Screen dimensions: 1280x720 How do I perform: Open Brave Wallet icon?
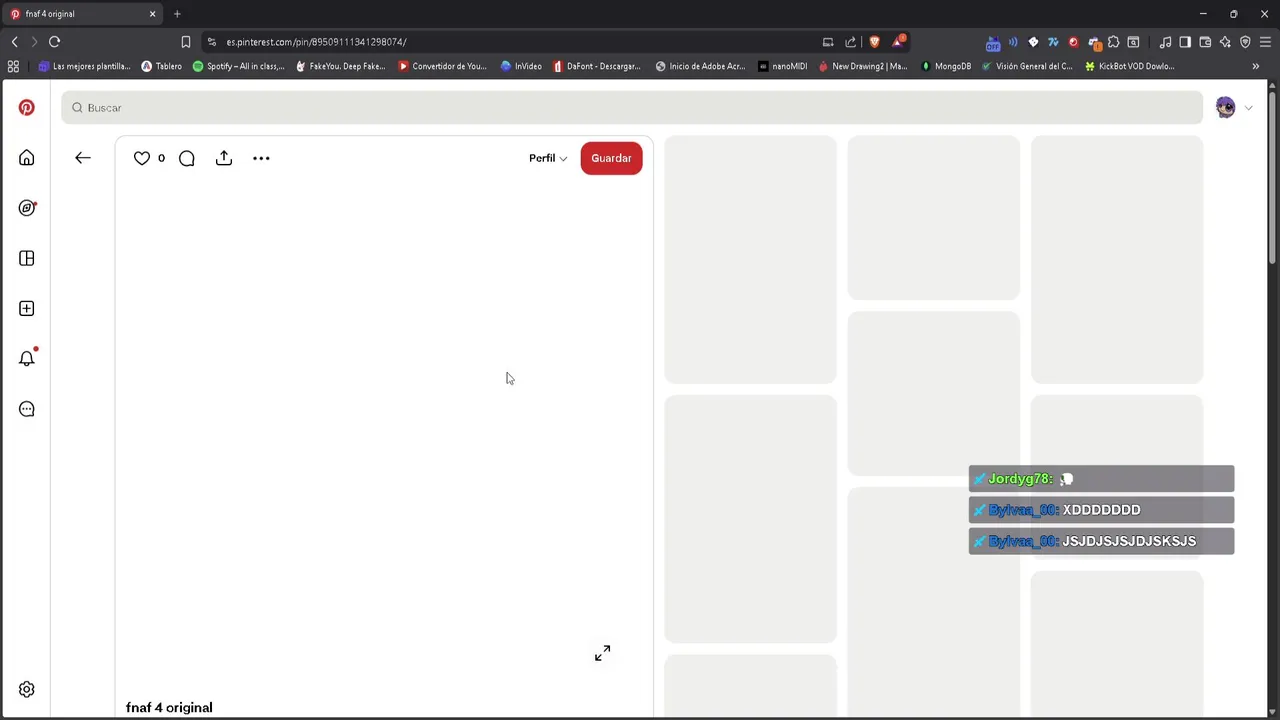[1205, 42]
